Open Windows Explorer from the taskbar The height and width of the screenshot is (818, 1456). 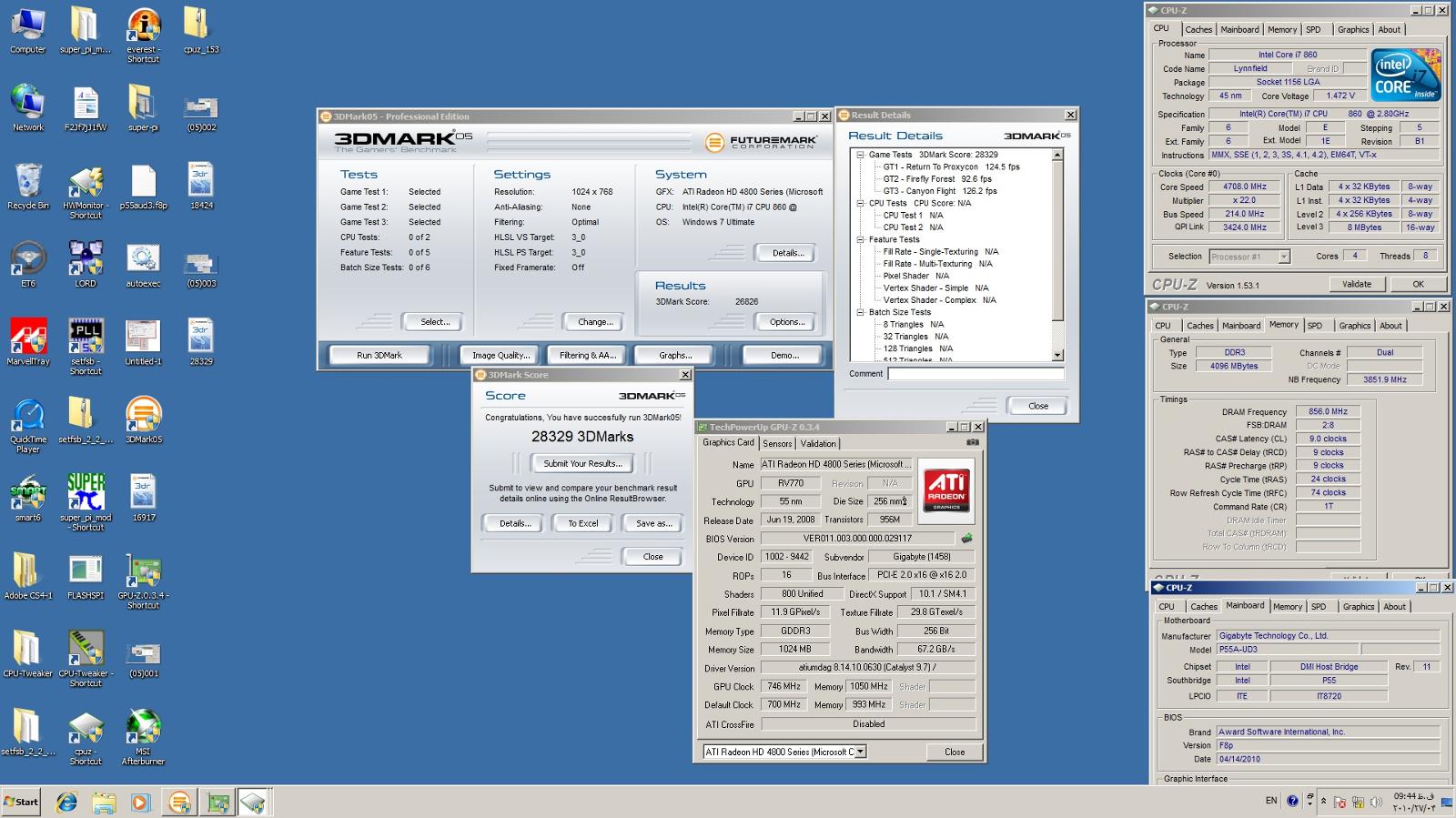coord(103,803)
